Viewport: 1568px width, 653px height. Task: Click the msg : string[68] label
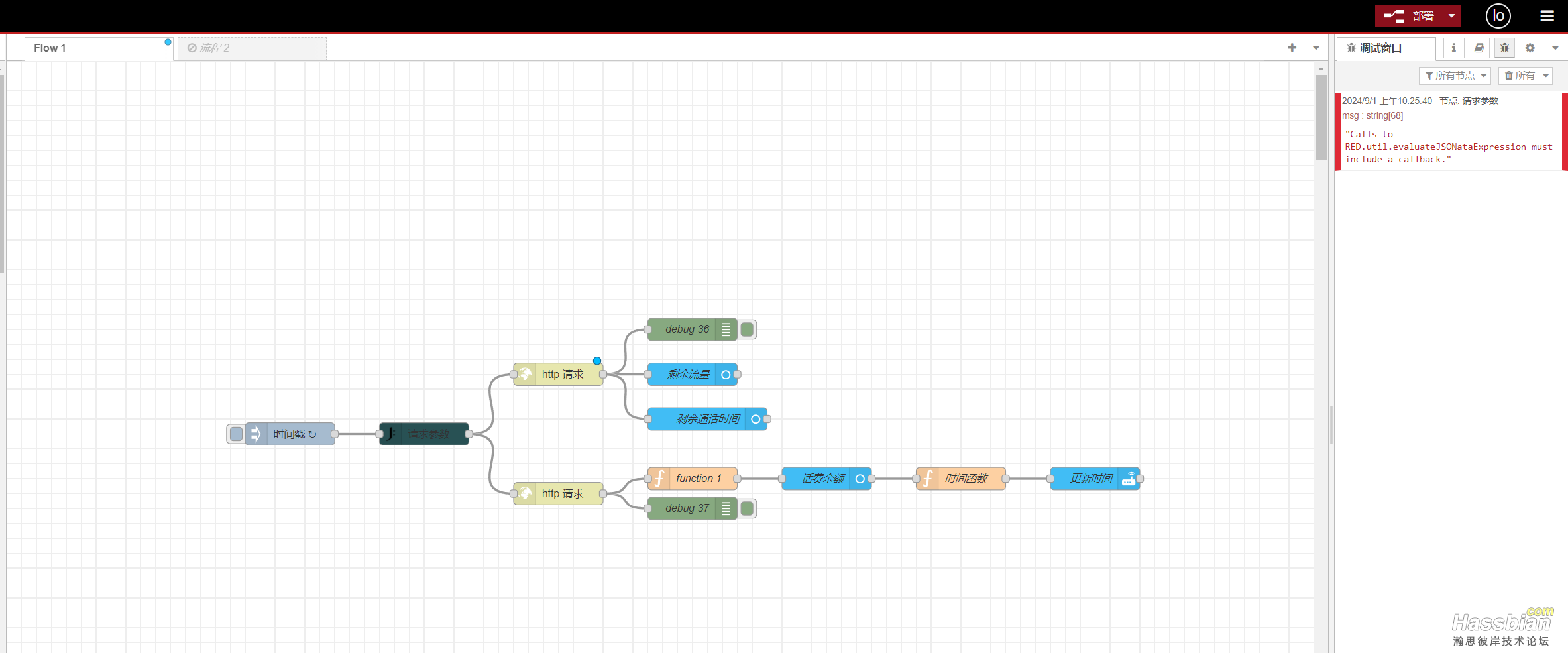pyautogui.click(x=1372, y=115)
